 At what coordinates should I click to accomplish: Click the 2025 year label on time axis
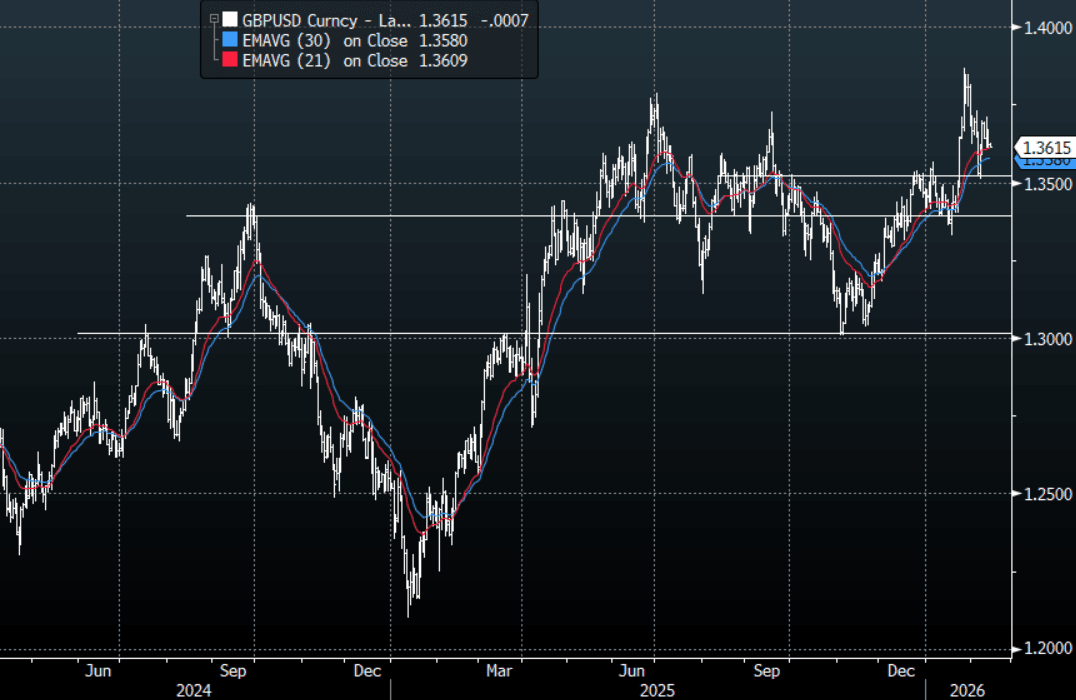[x=656, y=690]
